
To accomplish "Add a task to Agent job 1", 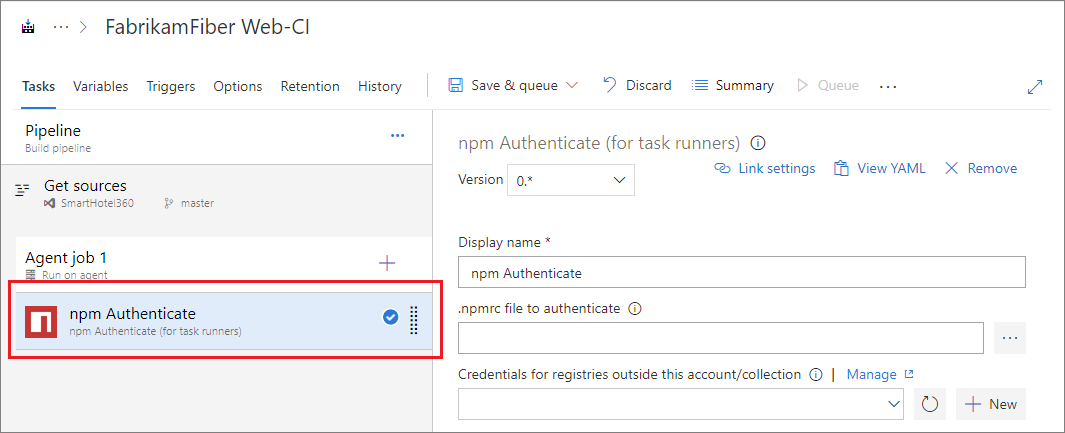I will pyautogui.click(x=387, y=263).
